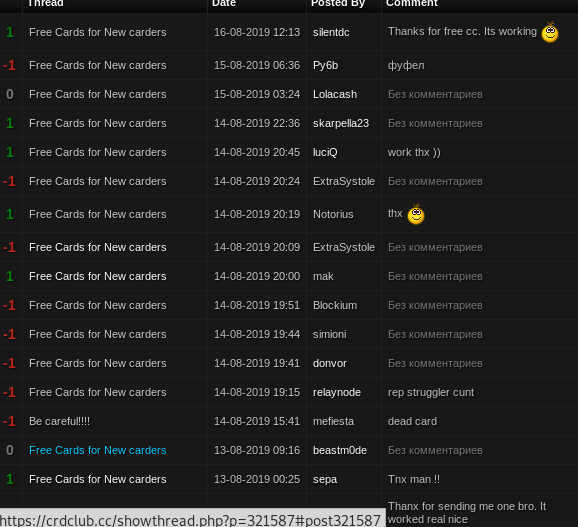Click on user Notorius
Viewport: 578px width, 527px height.
tap(333, 214)
